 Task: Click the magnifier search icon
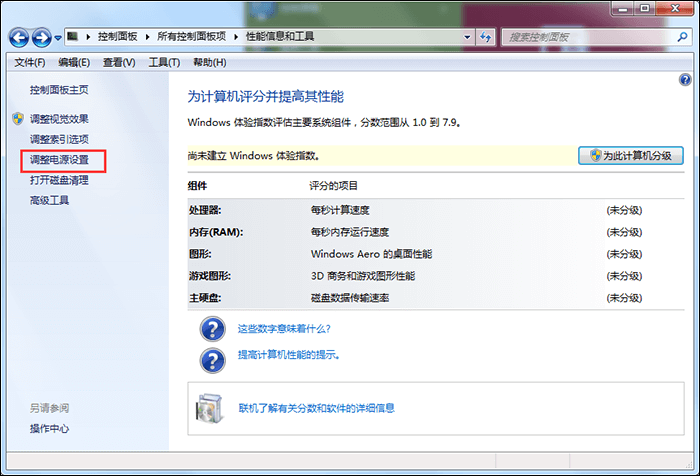tap(682, 37)
